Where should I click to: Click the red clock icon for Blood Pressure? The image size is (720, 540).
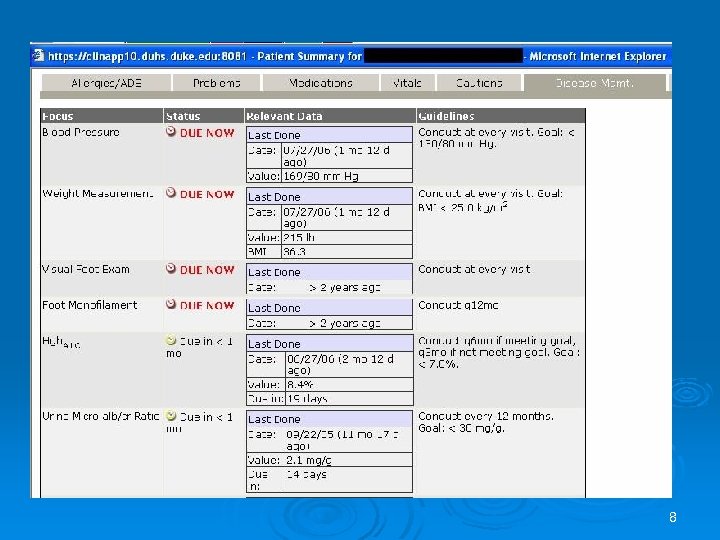coord(171,132)
